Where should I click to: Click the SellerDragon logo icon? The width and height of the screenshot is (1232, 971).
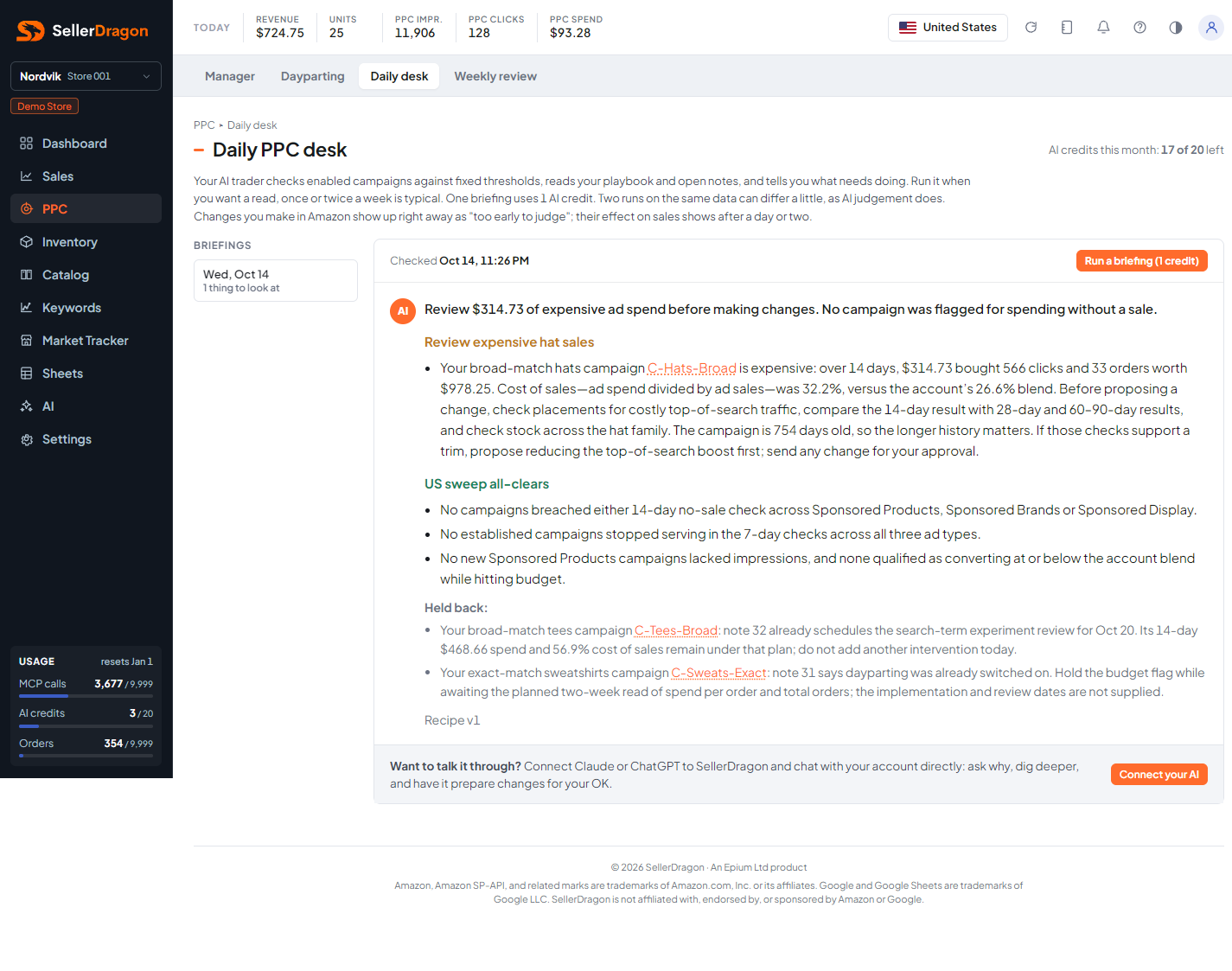point(30,31)
